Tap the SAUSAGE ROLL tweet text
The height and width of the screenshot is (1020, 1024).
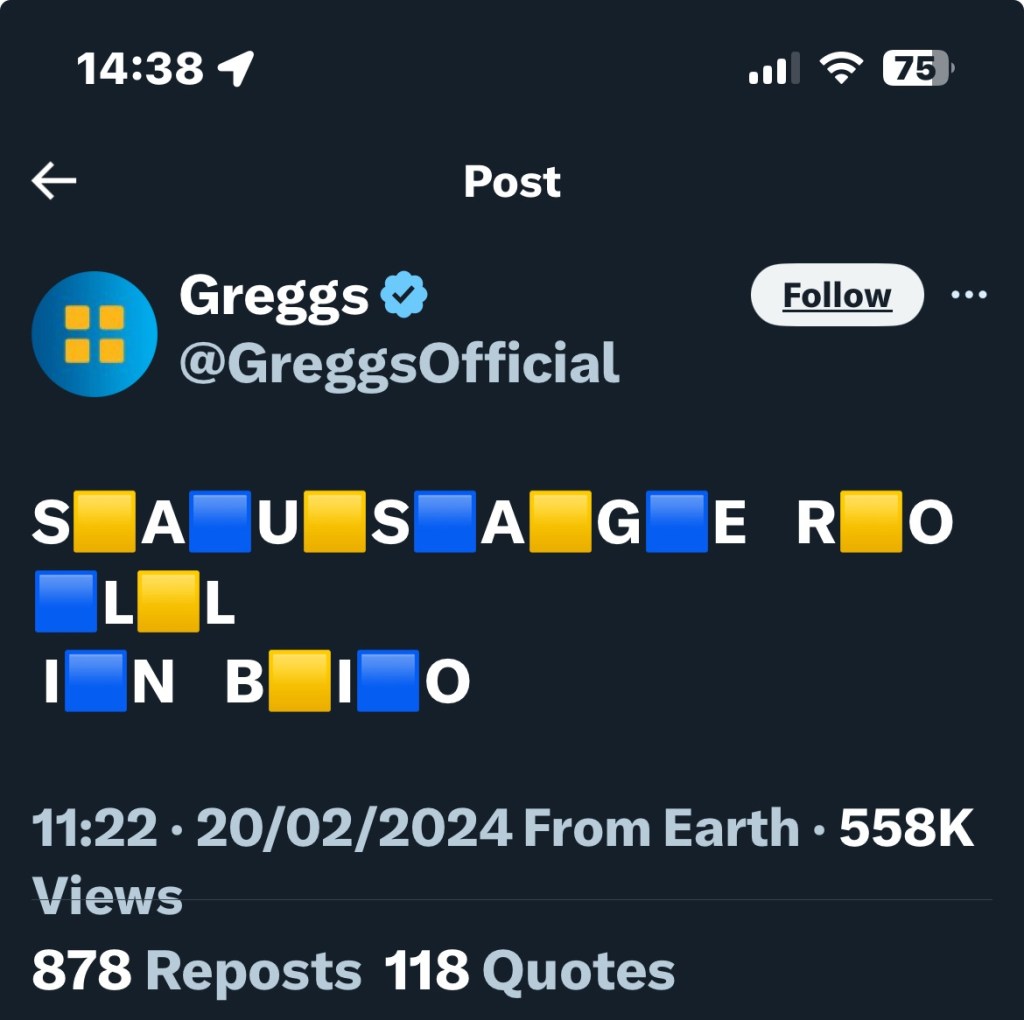(492, 524)
